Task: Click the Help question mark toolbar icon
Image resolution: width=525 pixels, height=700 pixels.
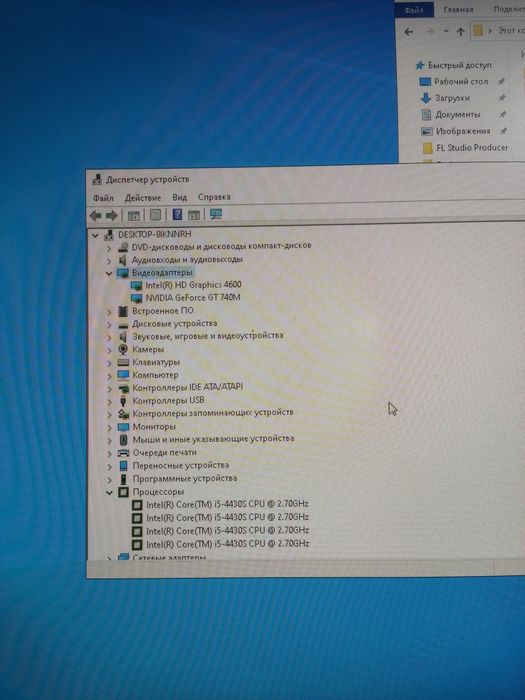Action: 177,215
